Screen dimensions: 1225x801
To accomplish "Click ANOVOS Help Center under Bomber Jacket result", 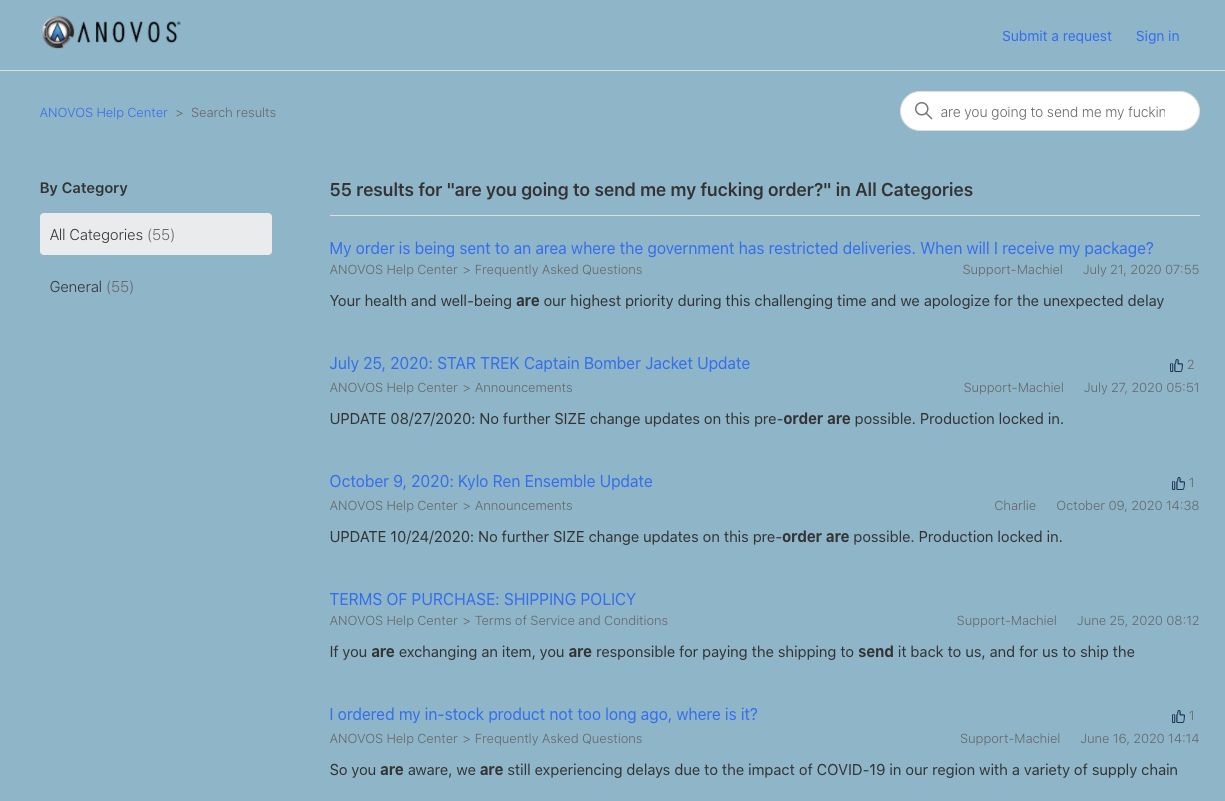I will point(394,388).
